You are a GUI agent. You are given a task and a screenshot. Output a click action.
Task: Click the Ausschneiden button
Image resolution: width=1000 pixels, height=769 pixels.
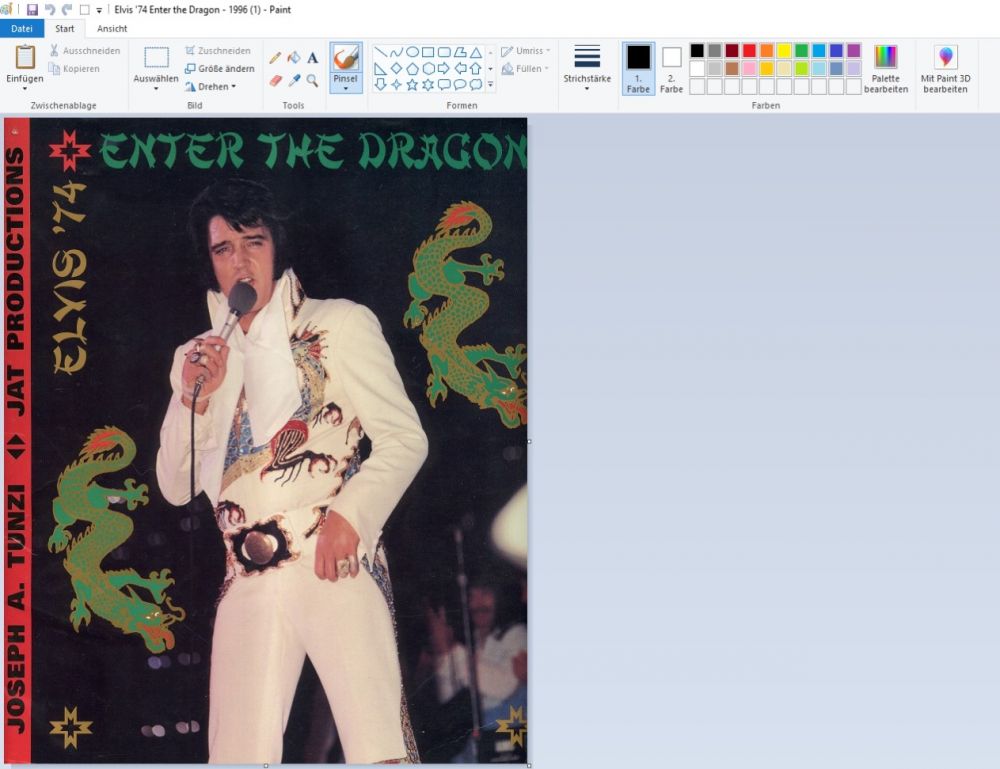[85, 51]
